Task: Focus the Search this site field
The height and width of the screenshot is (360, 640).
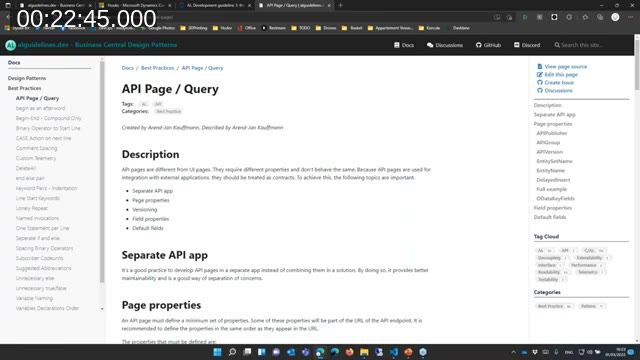Action: (x=582, y=45)
